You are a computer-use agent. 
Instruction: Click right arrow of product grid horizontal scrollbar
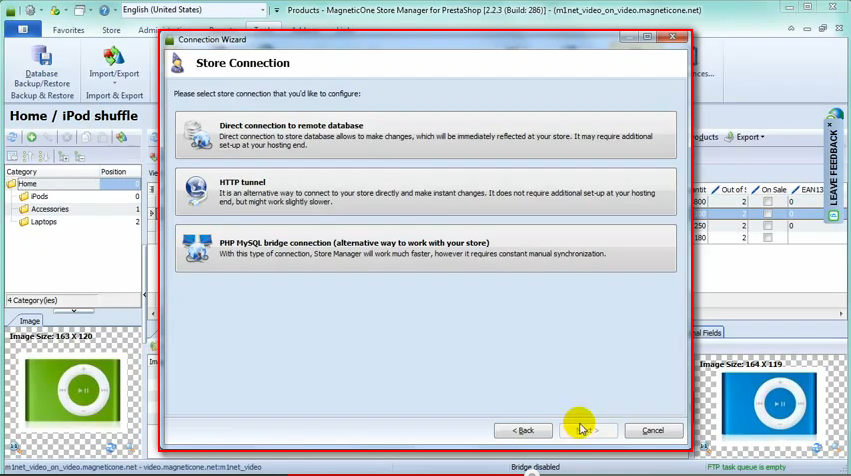tap(841, 314)
